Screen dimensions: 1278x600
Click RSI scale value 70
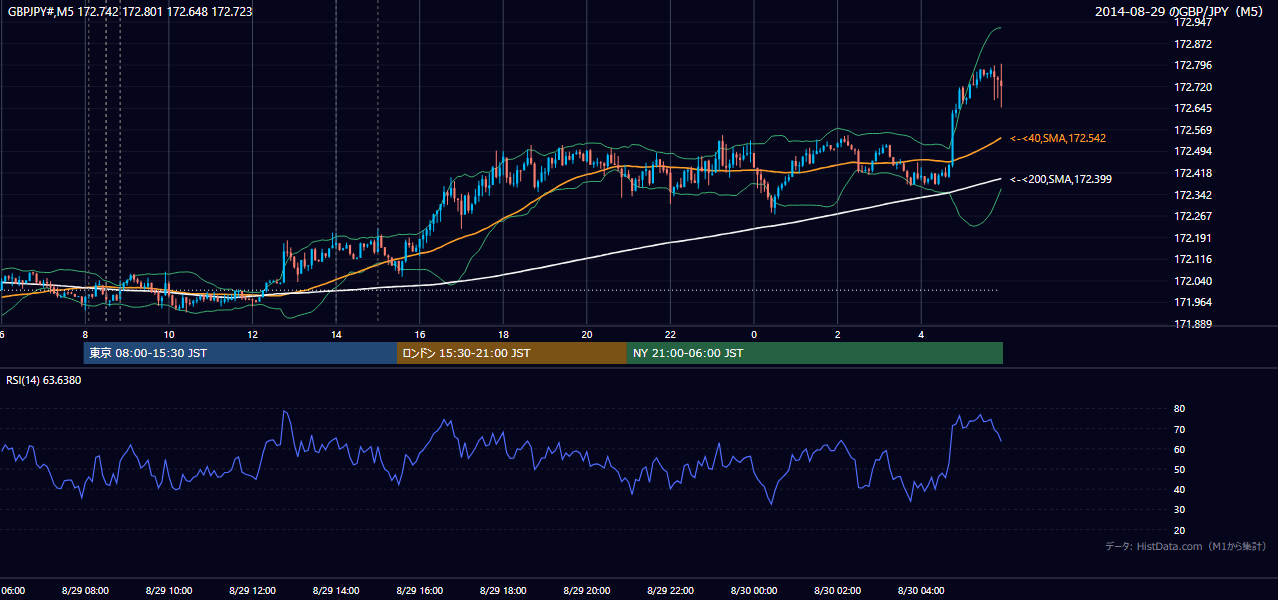click(x=1180, y=429)
